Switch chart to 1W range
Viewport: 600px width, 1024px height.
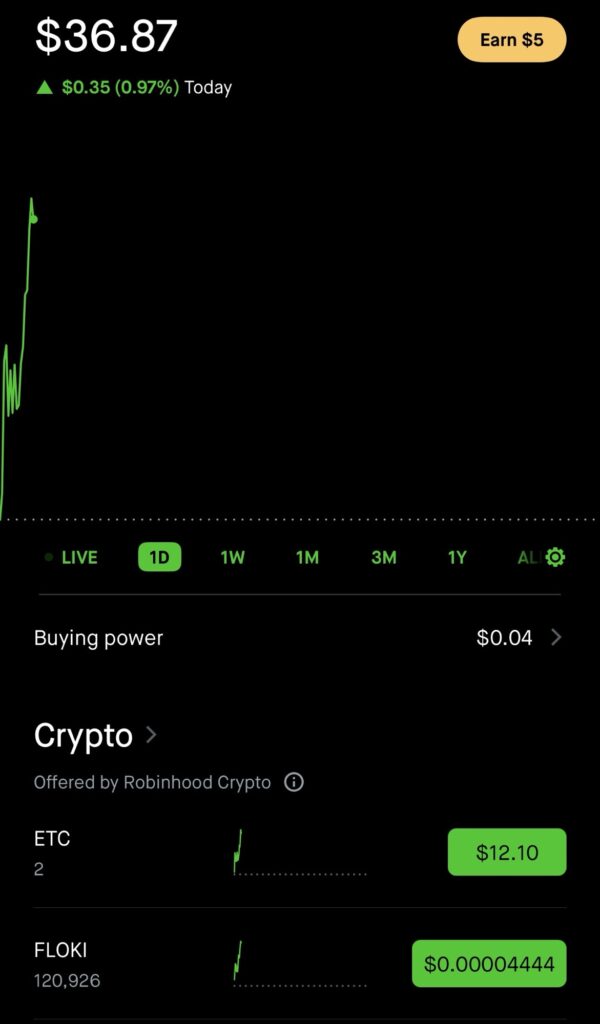233,557
